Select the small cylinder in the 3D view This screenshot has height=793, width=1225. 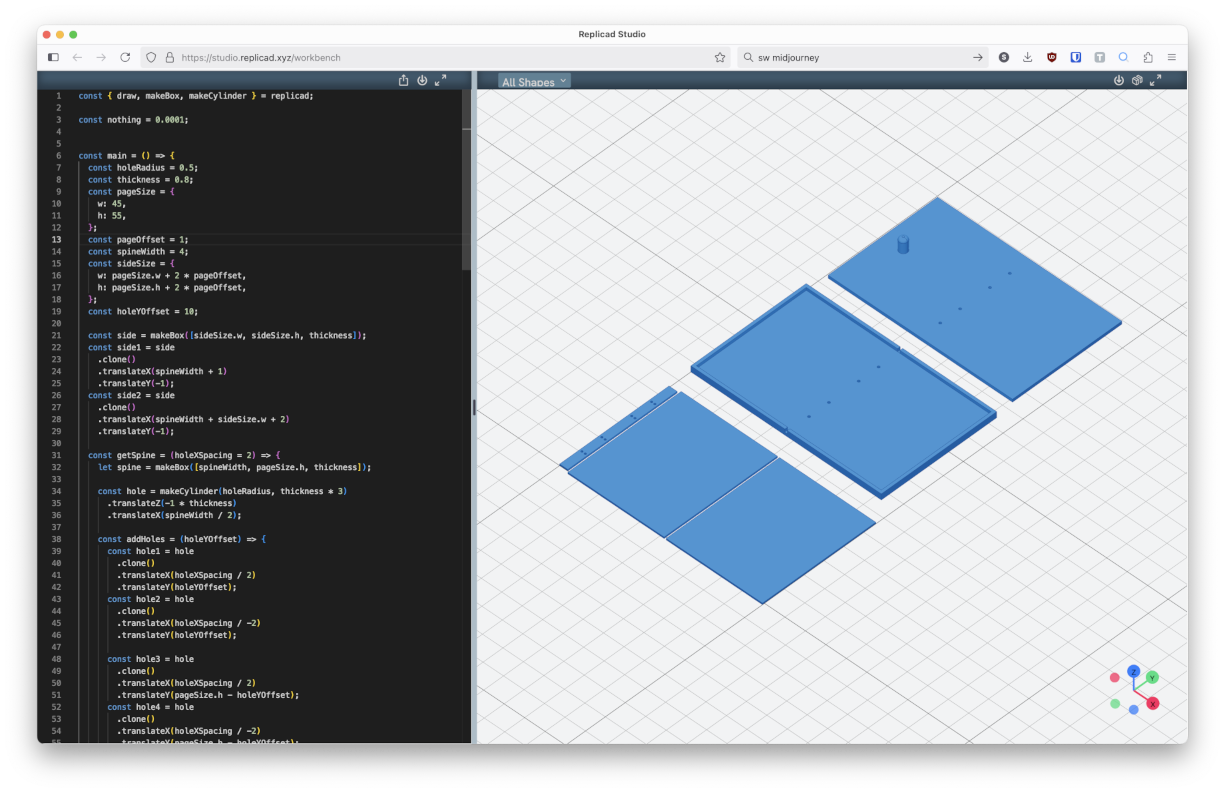(903, 244)
